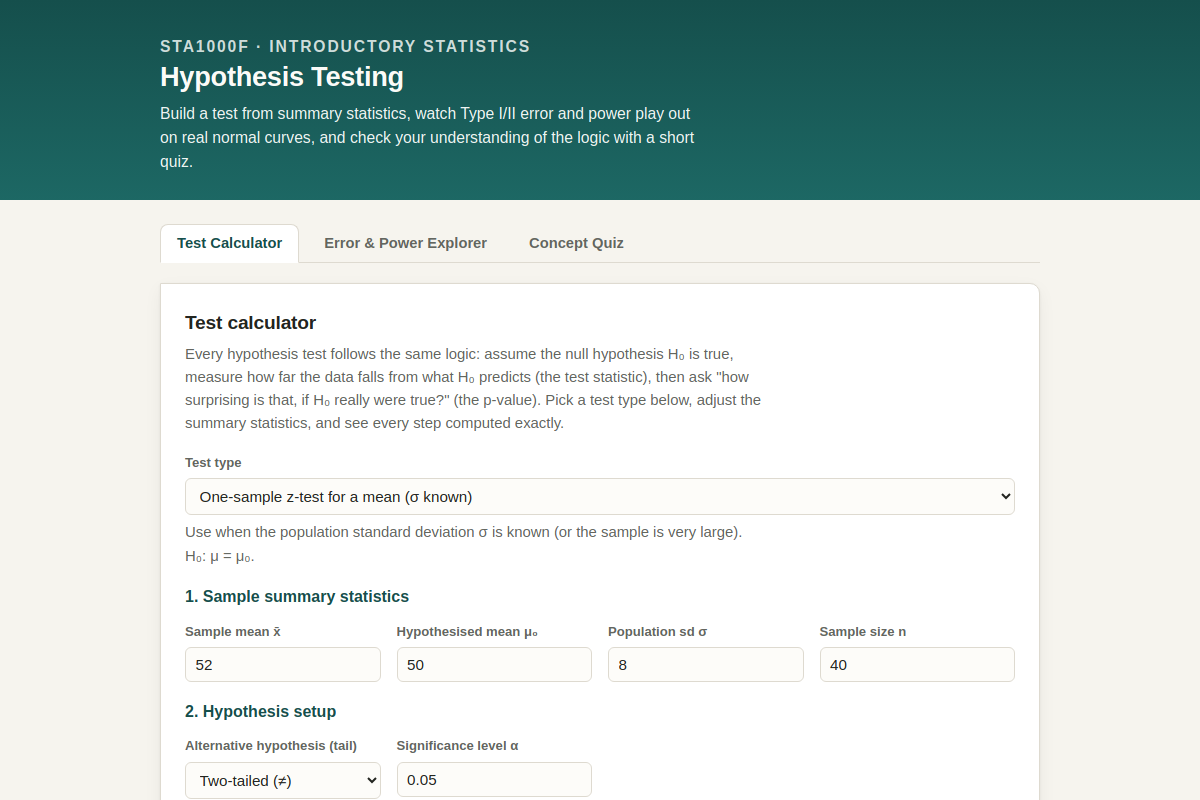Click the 'Hypothesised mean μ₀' label
1200x800 pixels.
[467, 631]
